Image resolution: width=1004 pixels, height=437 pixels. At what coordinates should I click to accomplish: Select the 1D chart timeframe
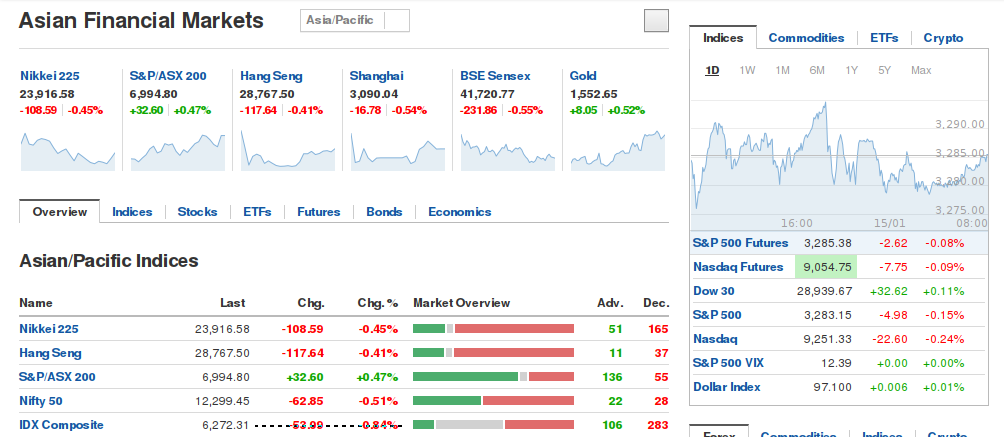[x=712, y=70]
